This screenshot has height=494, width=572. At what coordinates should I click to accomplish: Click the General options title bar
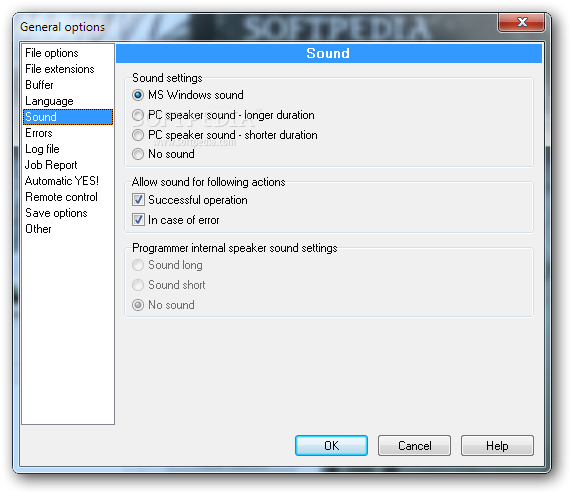[x=255, y=27]
